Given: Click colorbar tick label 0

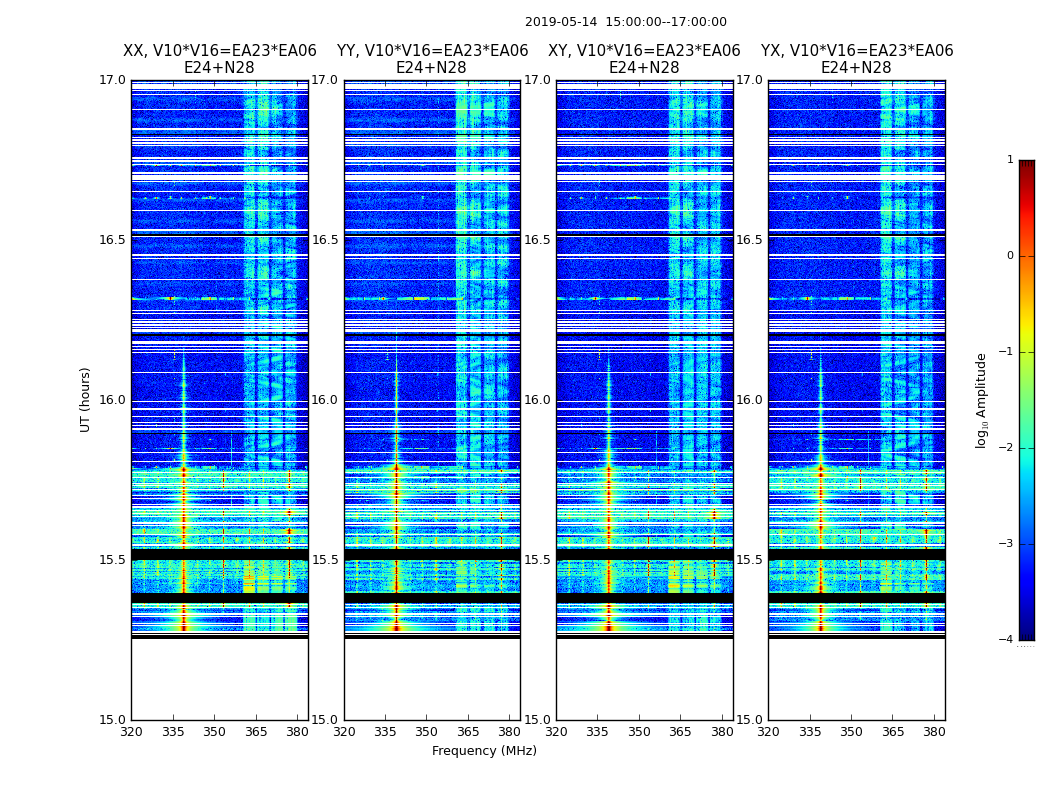Looking at the screenshot, I should [x=1010, y=256].
